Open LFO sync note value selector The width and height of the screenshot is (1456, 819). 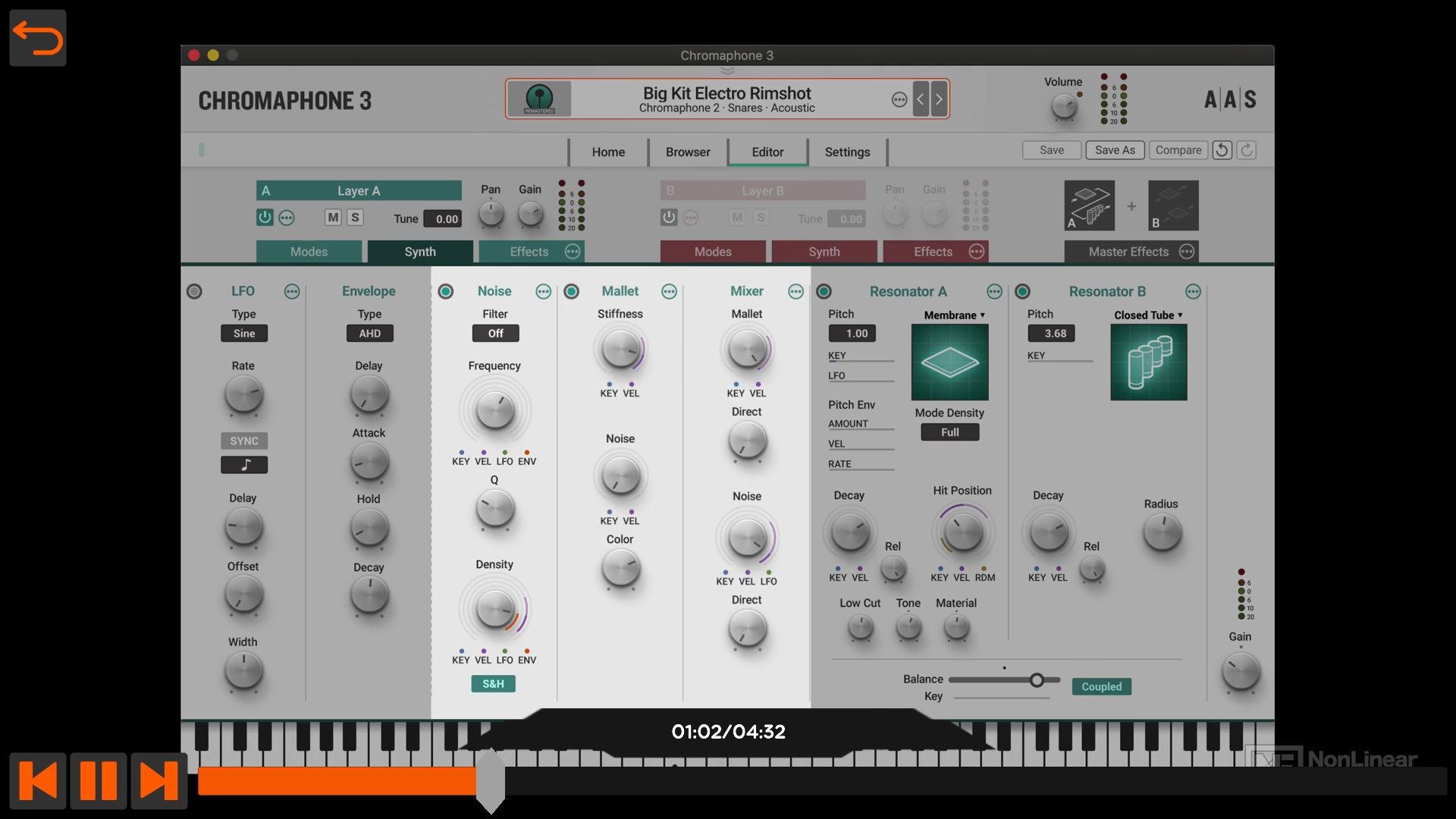(244, 465)
